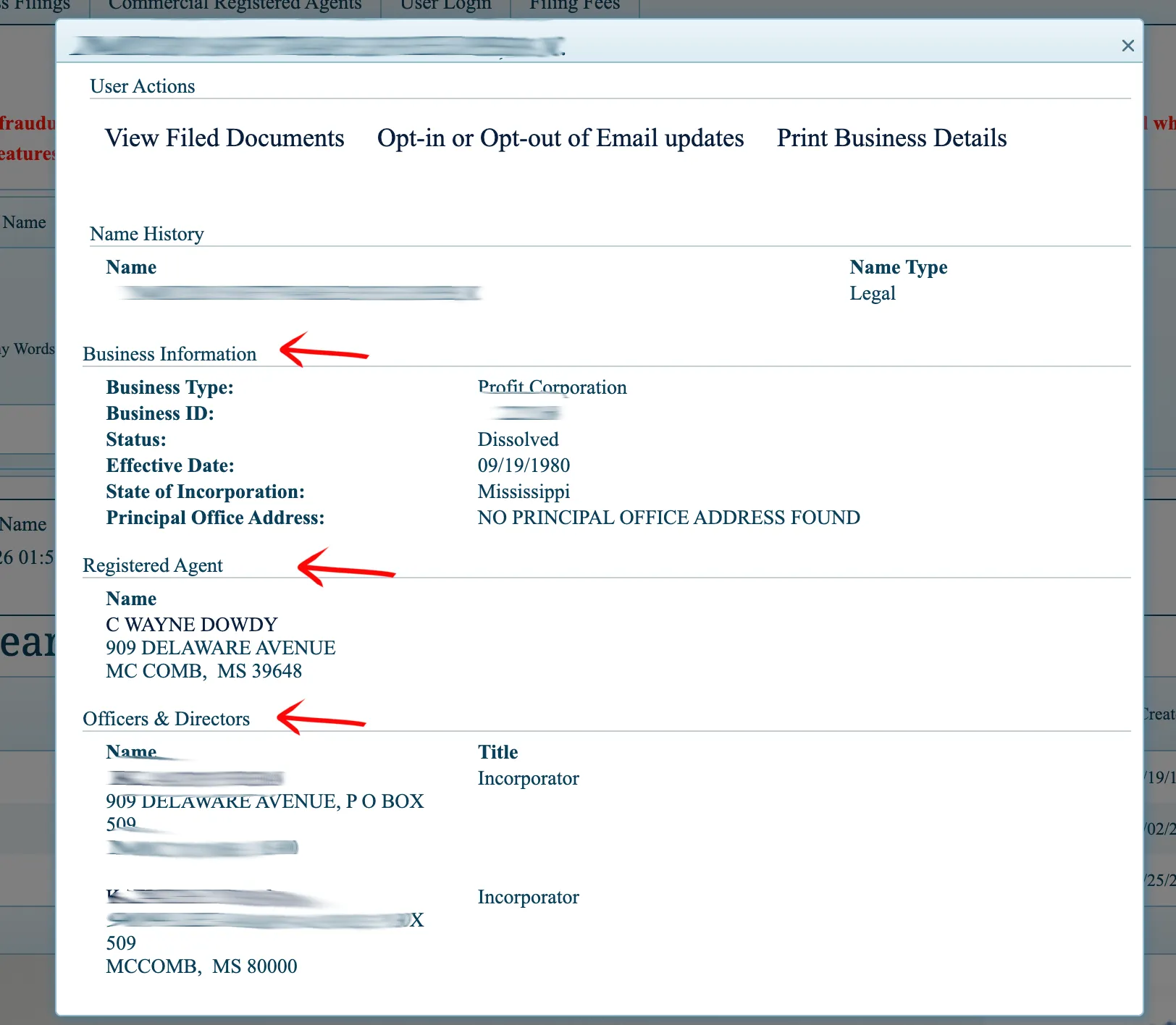
Task: Select the Business Type label
Action: pyautogui.click(x=169, y=387)
